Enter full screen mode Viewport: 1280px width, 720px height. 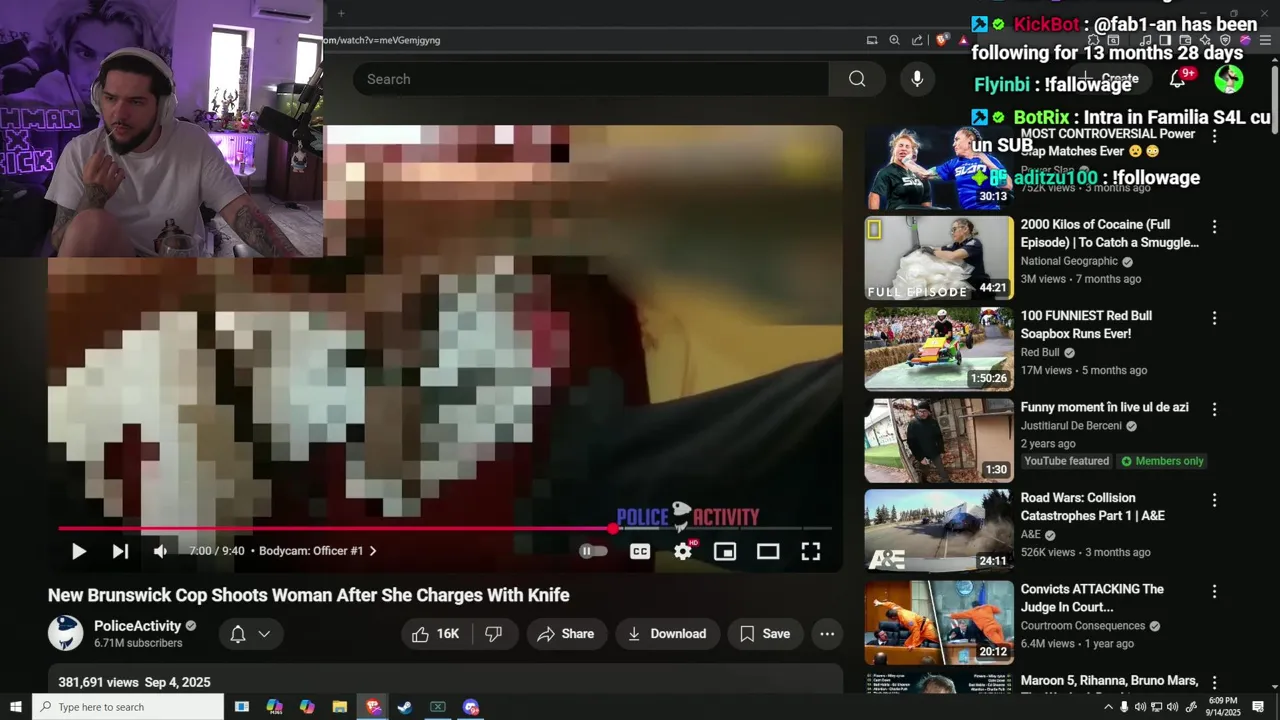tap(811, 551)
